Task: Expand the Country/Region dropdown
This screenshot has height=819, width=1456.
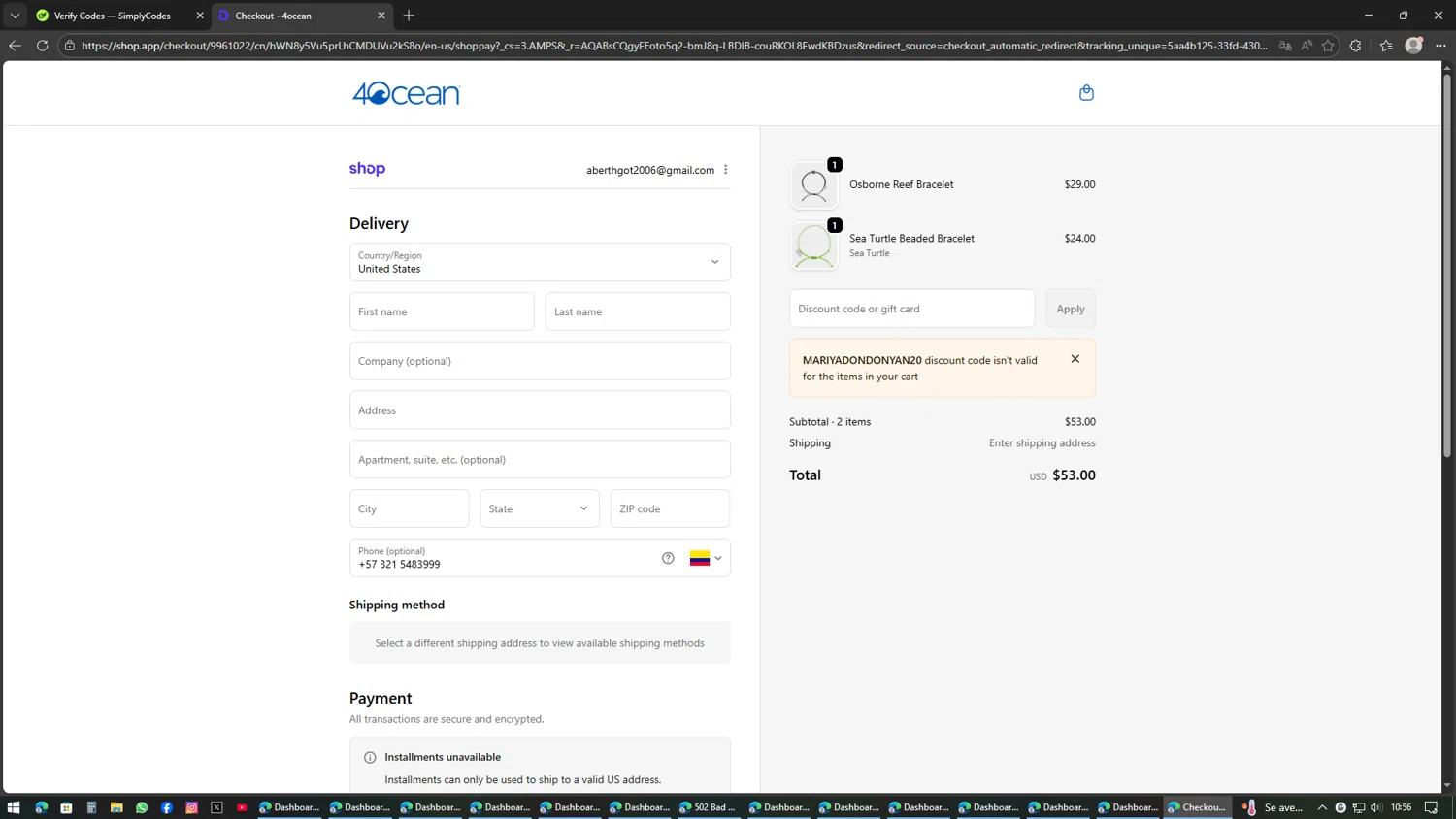Action: pyautogui.click(x=540, y=262)
